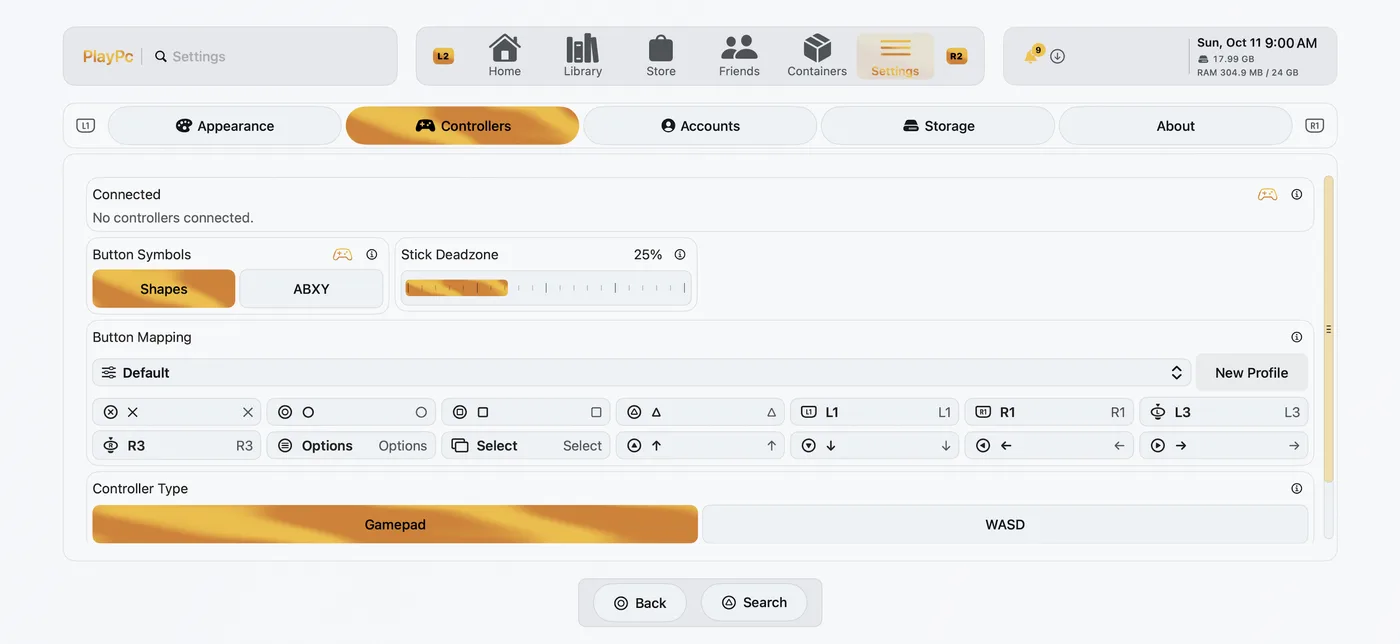Switch to the Appearance tab
Screen dimensions: 1400x644
tap(225, 126)
